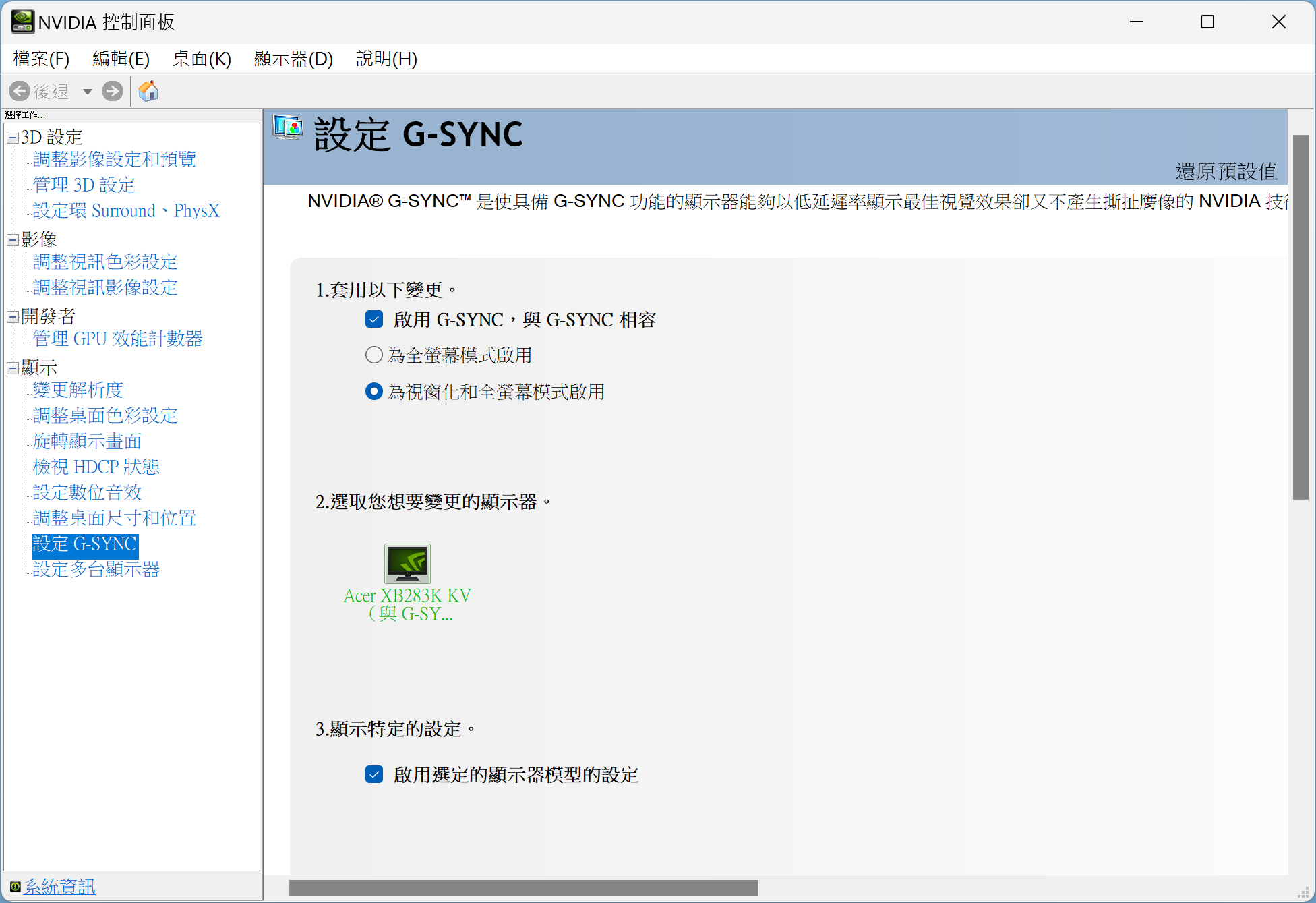Open the 檔案(F) menu
The height and width of the screenshot is (903, 1316).
41,59
